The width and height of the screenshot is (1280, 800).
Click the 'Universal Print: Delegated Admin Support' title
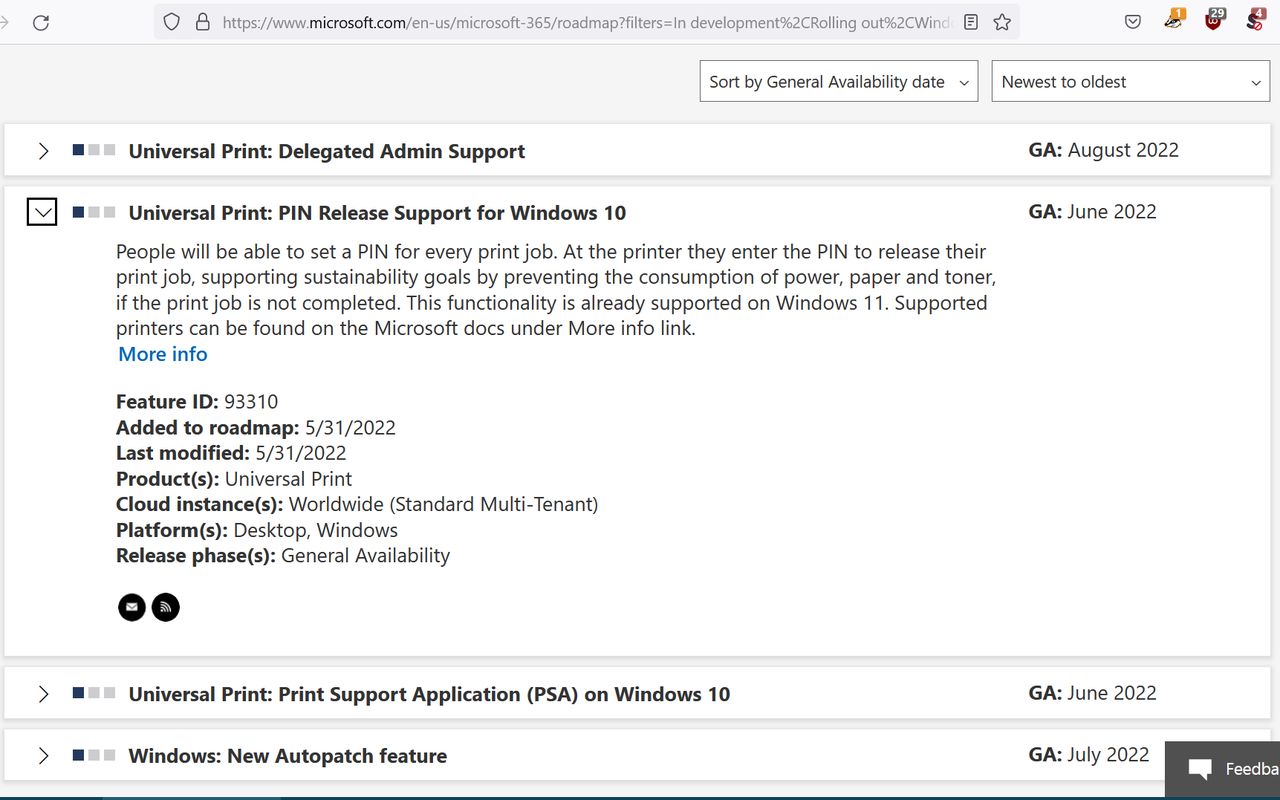pos(327,151)
